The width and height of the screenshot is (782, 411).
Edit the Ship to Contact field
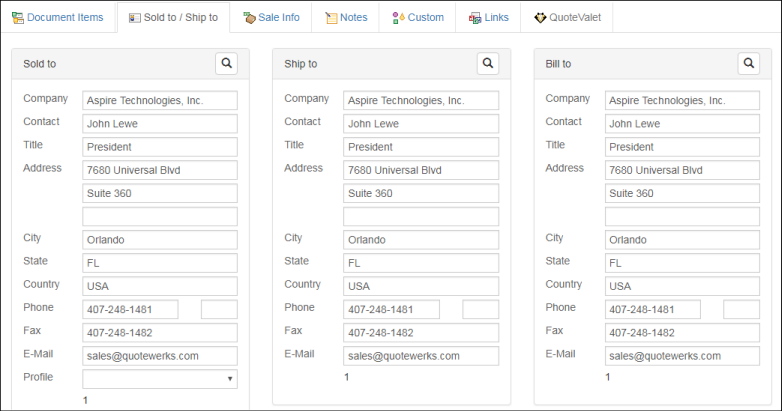click(x=421, y=124)
